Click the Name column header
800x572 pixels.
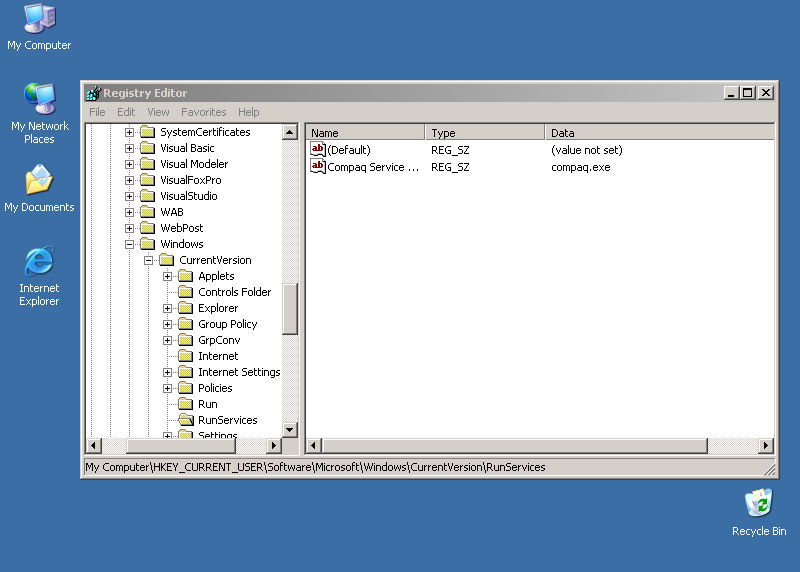click(365, 133)
